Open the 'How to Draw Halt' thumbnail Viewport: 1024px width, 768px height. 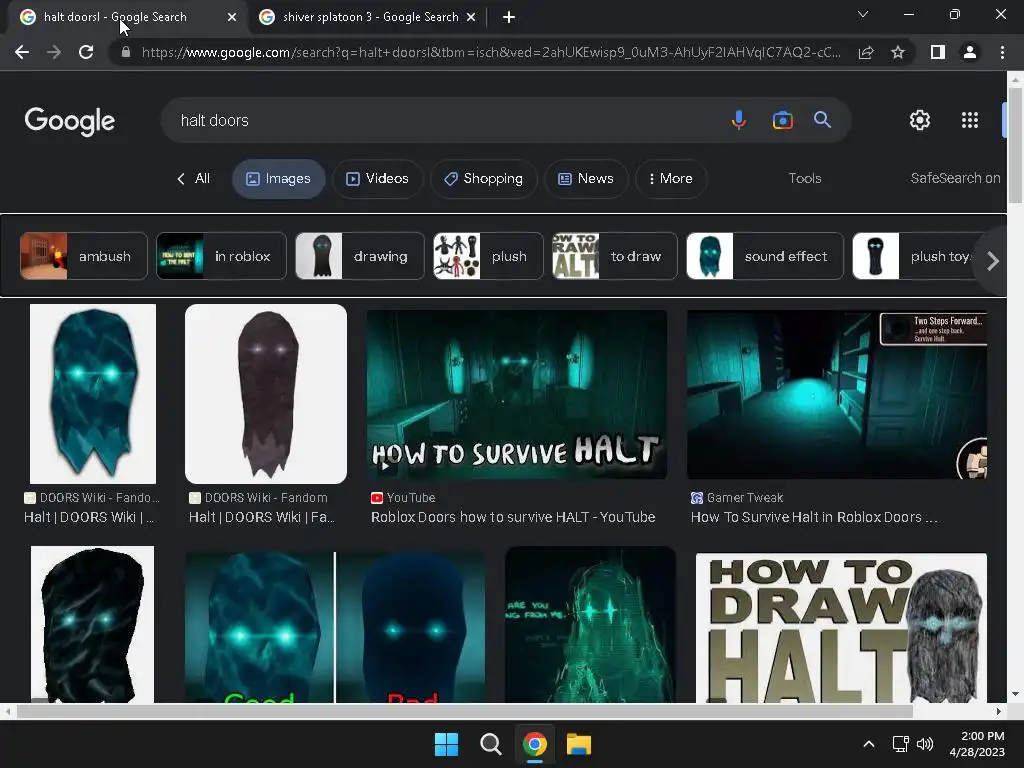click(841, 628)
